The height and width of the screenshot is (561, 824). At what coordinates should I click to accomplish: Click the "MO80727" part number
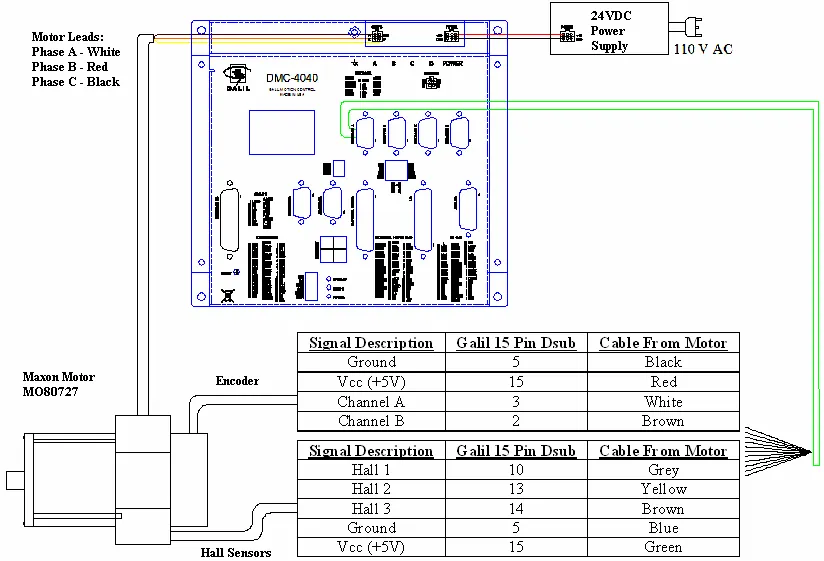point(50,391)
